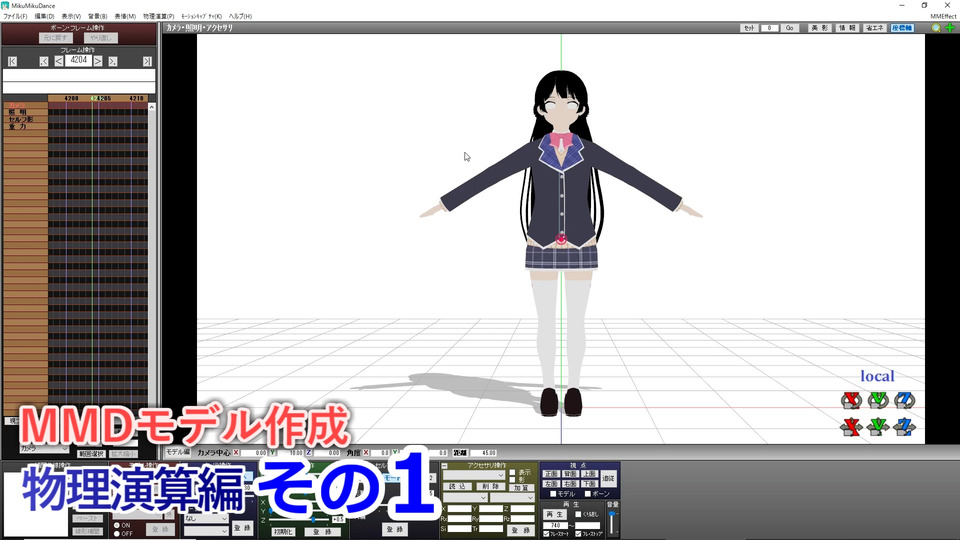This screenshot has width=960, height=540.
Task: Step forward one frame
Action: click(x=98, y=61)
